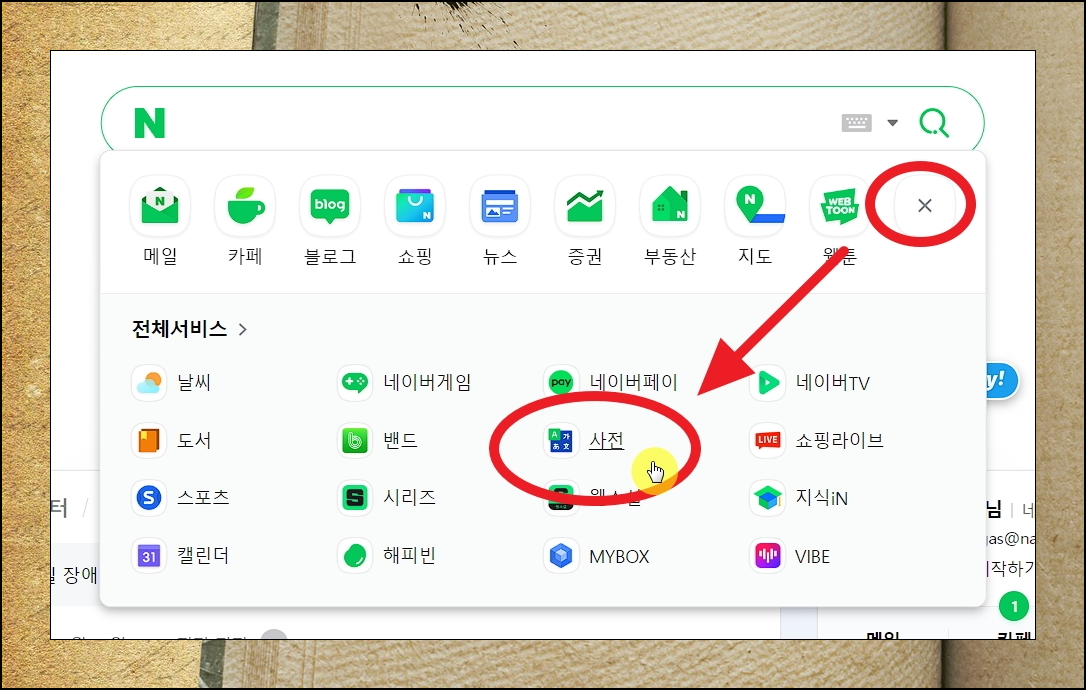
Task: Open the 지식iN text link
Action: tap(821, 497)
